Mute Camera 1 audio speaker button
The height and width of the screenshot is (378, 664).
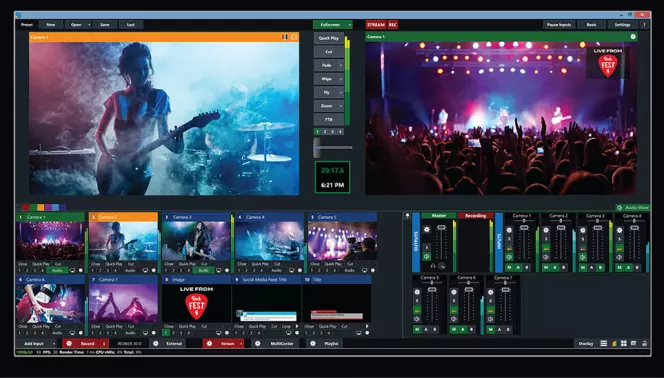coord(509,257)
